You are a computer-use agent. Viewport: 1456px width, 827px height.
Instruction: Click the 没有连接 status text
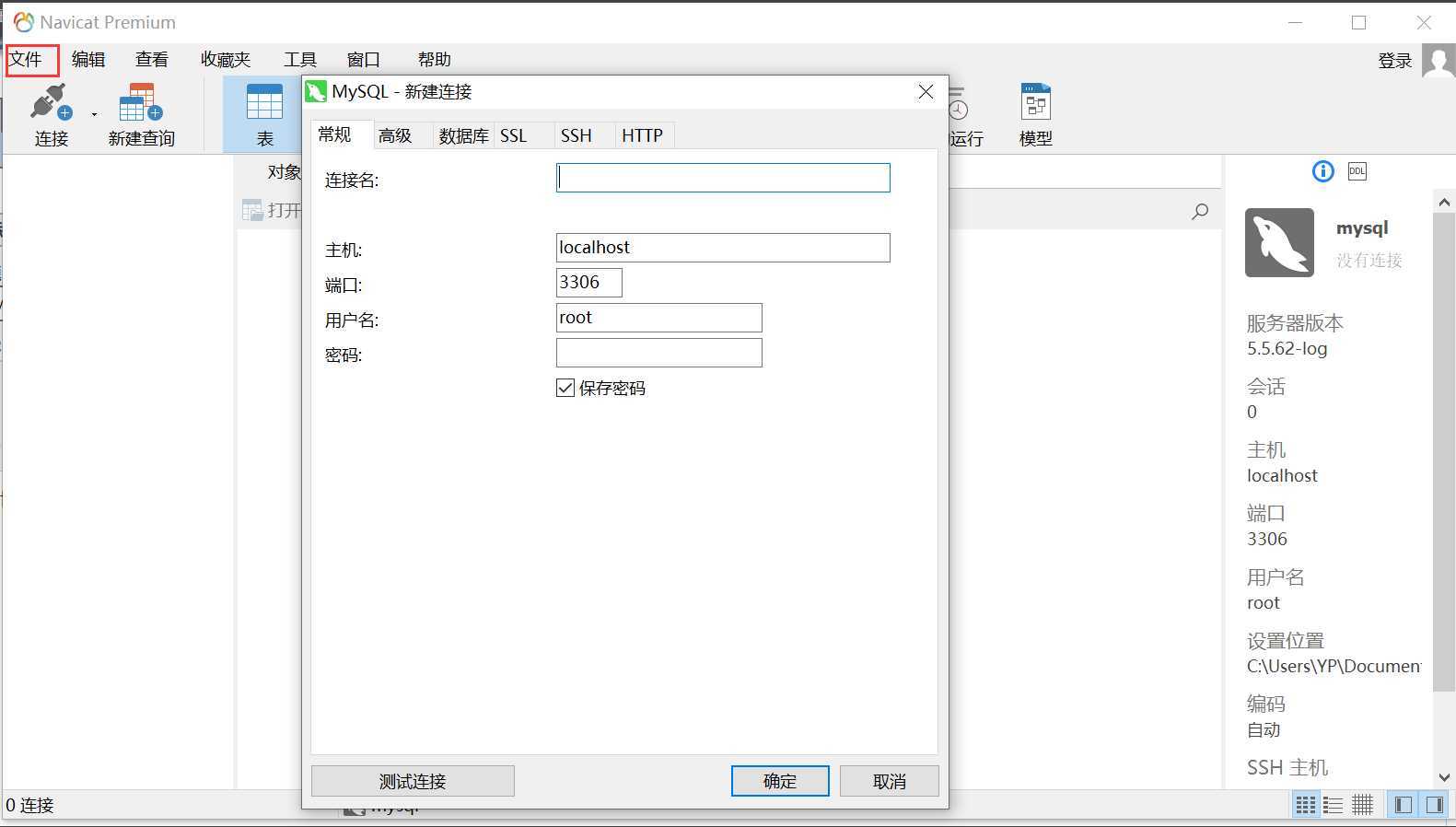(1369, 261)
